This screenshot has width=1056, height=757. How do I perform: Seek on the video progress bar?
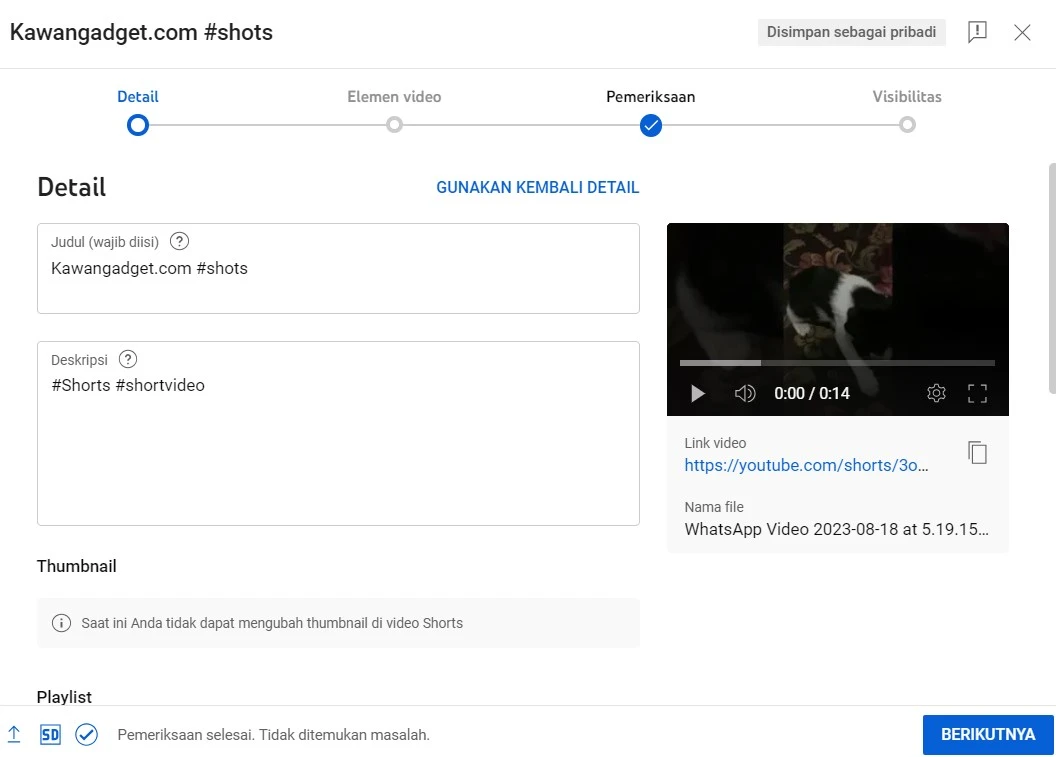pos(837,362)
